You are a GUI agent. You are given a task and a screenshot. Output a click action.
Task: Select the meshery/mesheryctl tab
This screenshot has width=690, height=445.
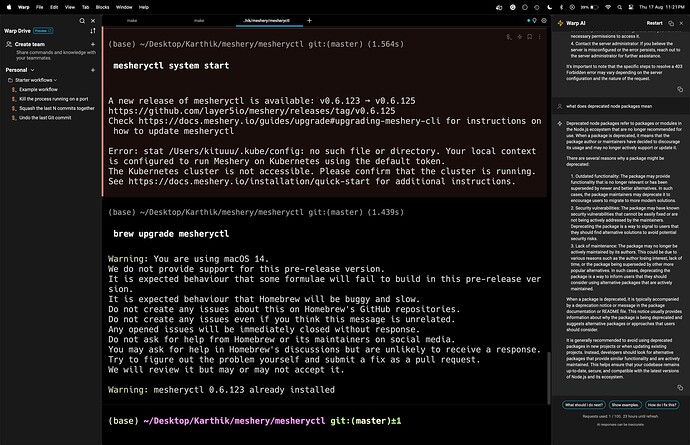click(x=267, y=21)
